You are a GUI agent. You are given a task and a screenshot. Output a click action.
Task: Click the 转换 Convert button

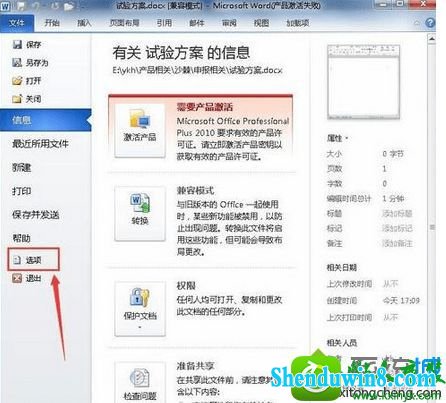[140, 213]
